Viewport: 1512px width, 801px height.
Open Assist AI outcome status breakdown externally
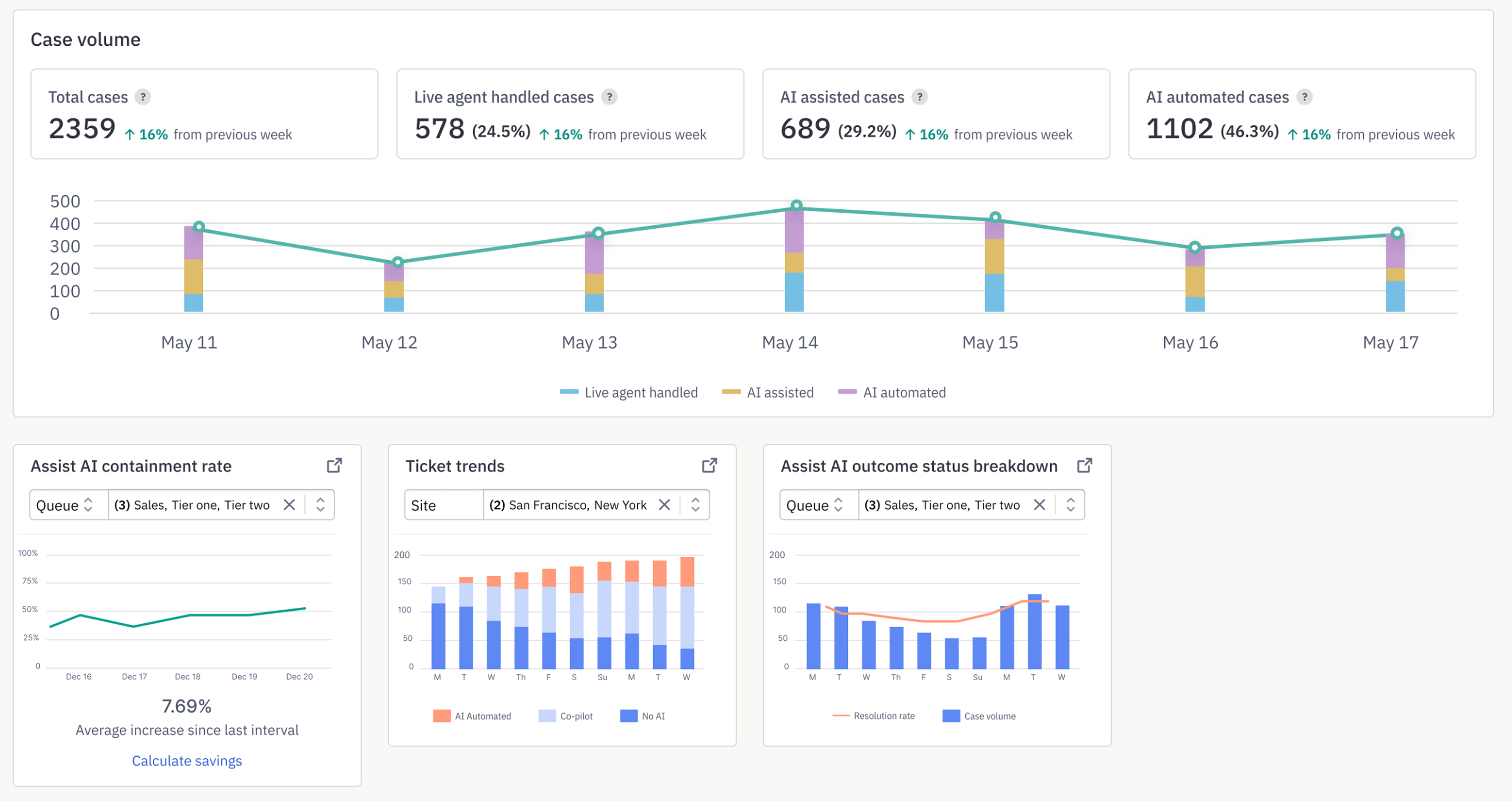tap(1084, 465)
